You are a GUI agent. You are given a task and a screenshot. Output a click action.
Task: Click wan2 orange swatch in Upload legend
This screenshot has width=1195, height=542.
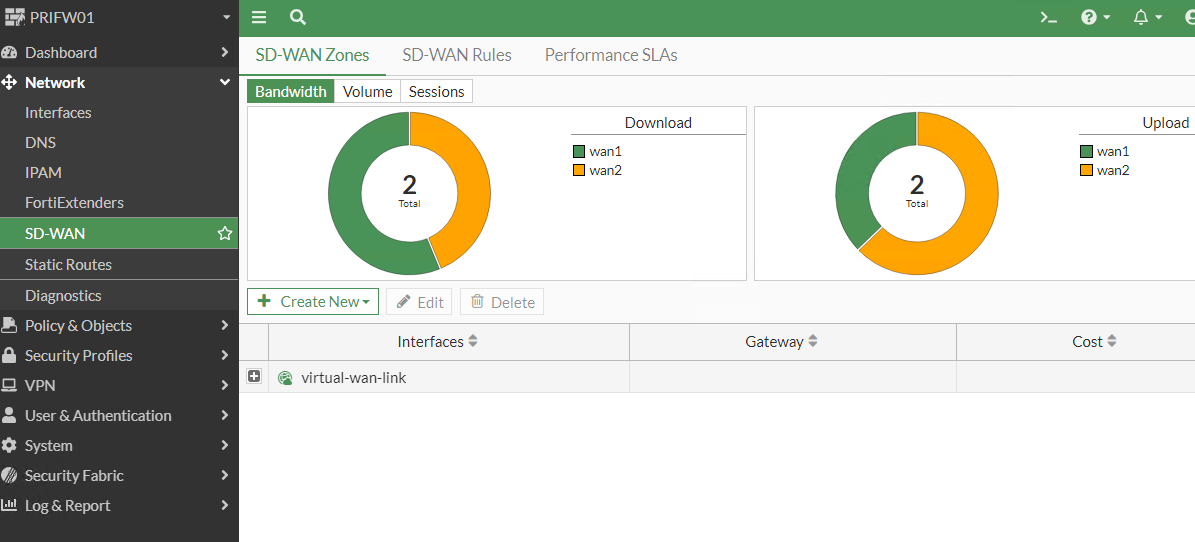point(1086,170)
